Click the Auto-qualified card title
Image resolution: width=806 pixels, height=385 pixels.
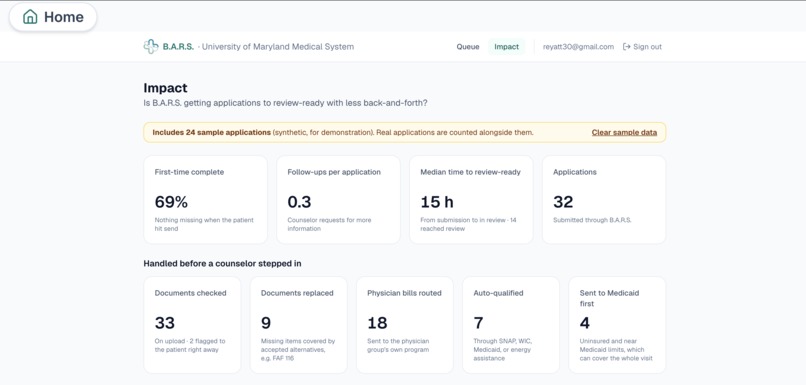498,293
